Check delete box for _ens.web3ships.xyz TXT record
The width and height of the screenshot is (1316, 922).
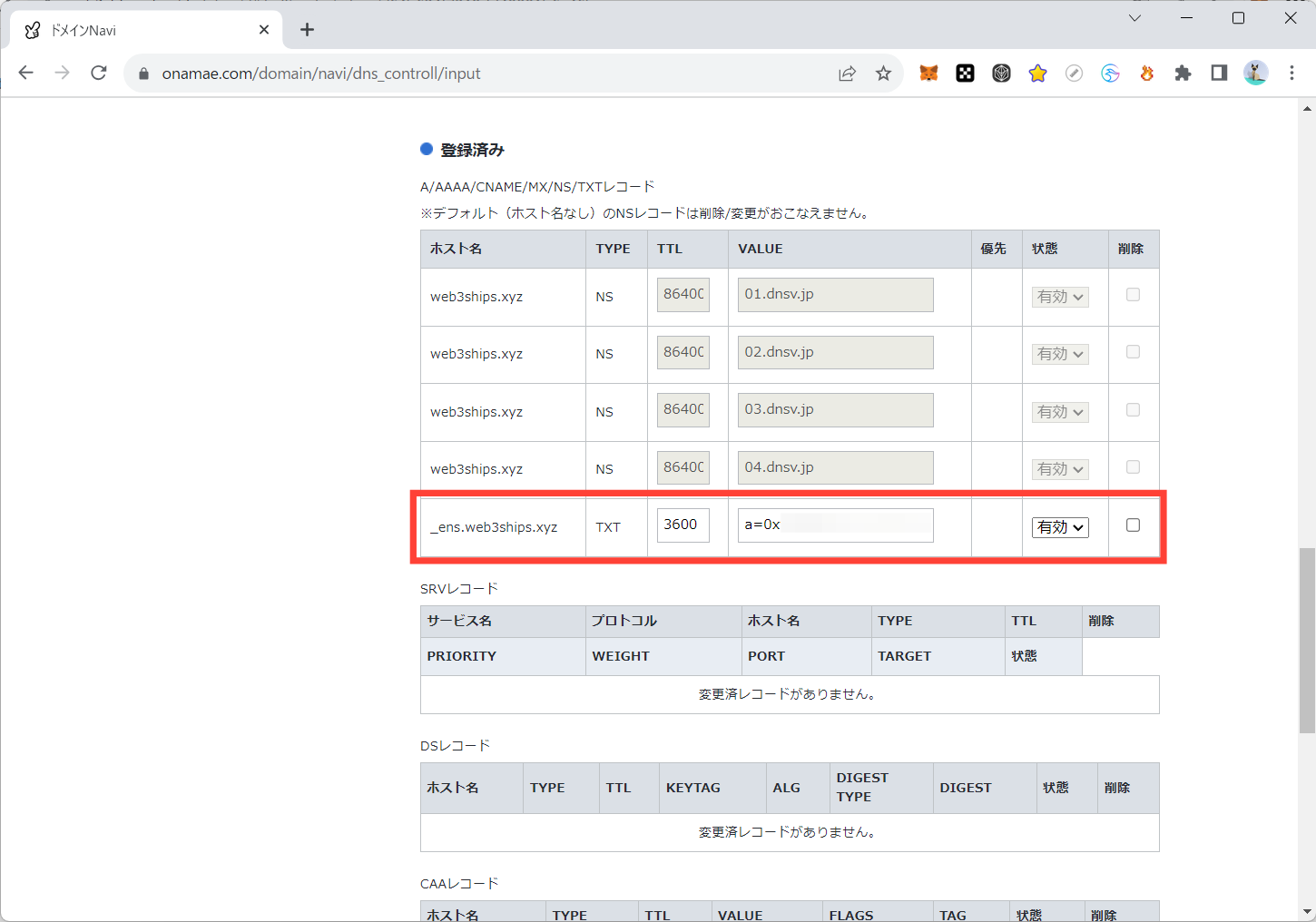click(x=1133, y=525)
